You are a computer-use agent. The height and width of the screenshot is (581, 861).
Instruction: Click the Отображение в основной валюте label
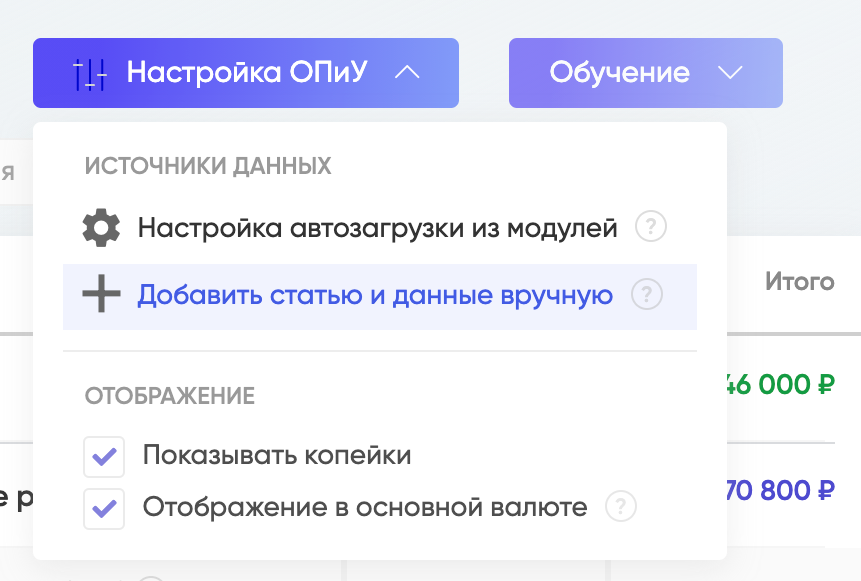[x=365, y=507]
